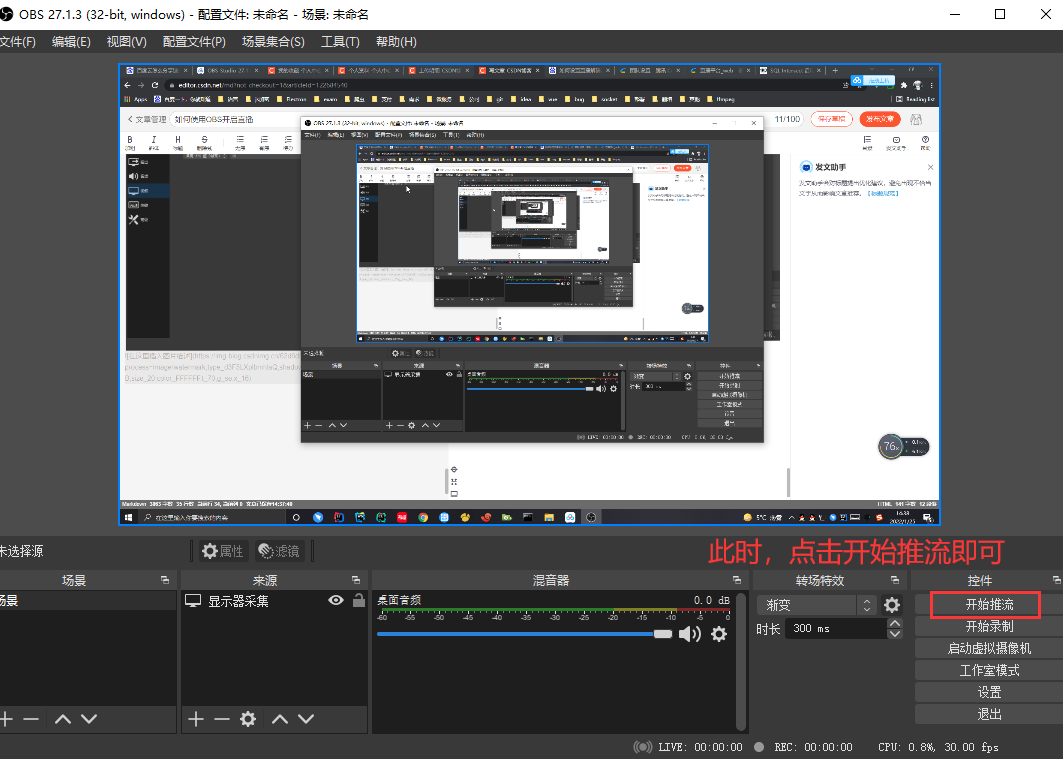Decrease 时长 duration with down arrow
The image size is (1063, 759).
(x=895, y=634)
